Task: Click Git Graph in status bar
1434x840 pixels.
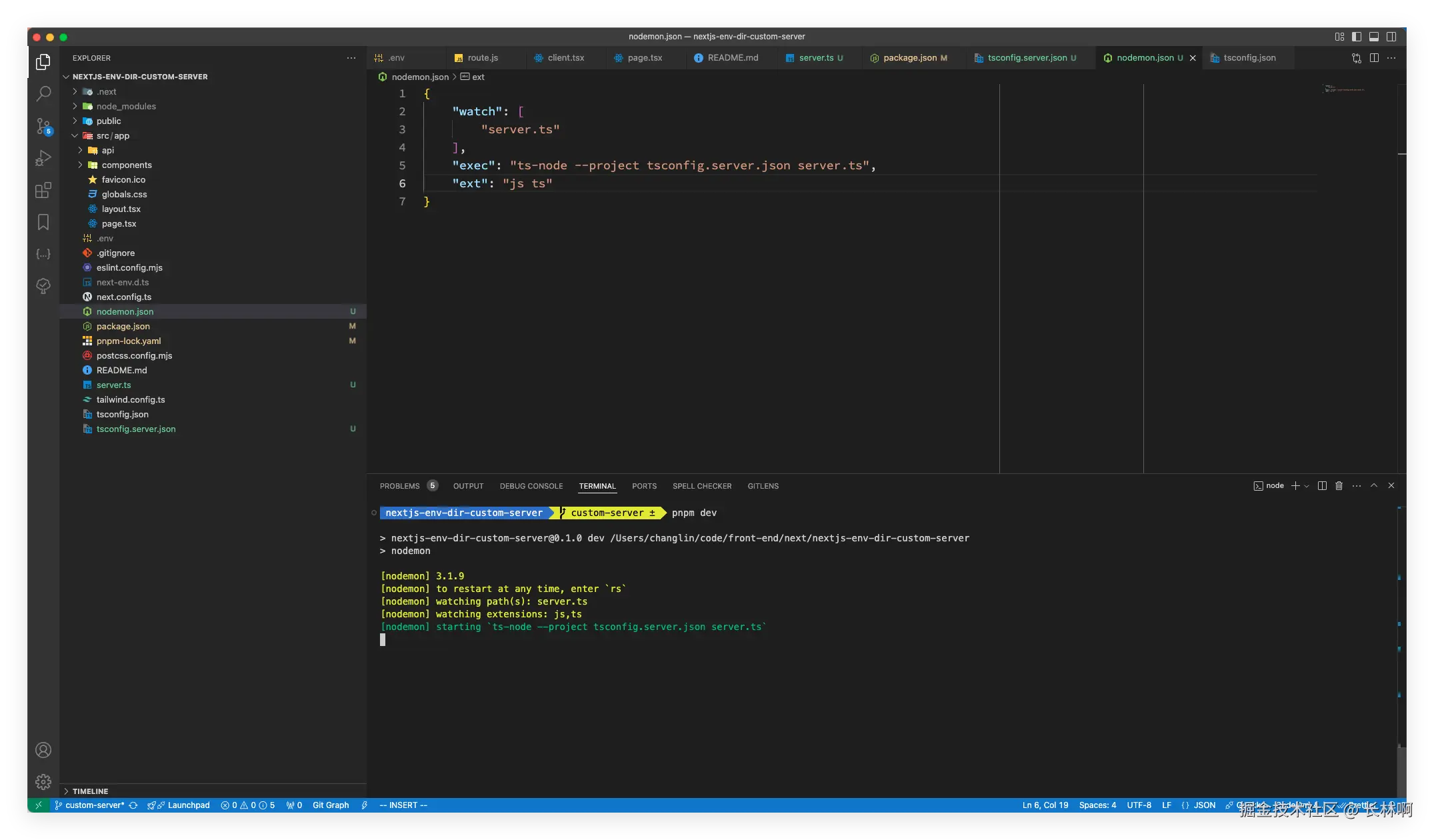Action: coord(331,805)
